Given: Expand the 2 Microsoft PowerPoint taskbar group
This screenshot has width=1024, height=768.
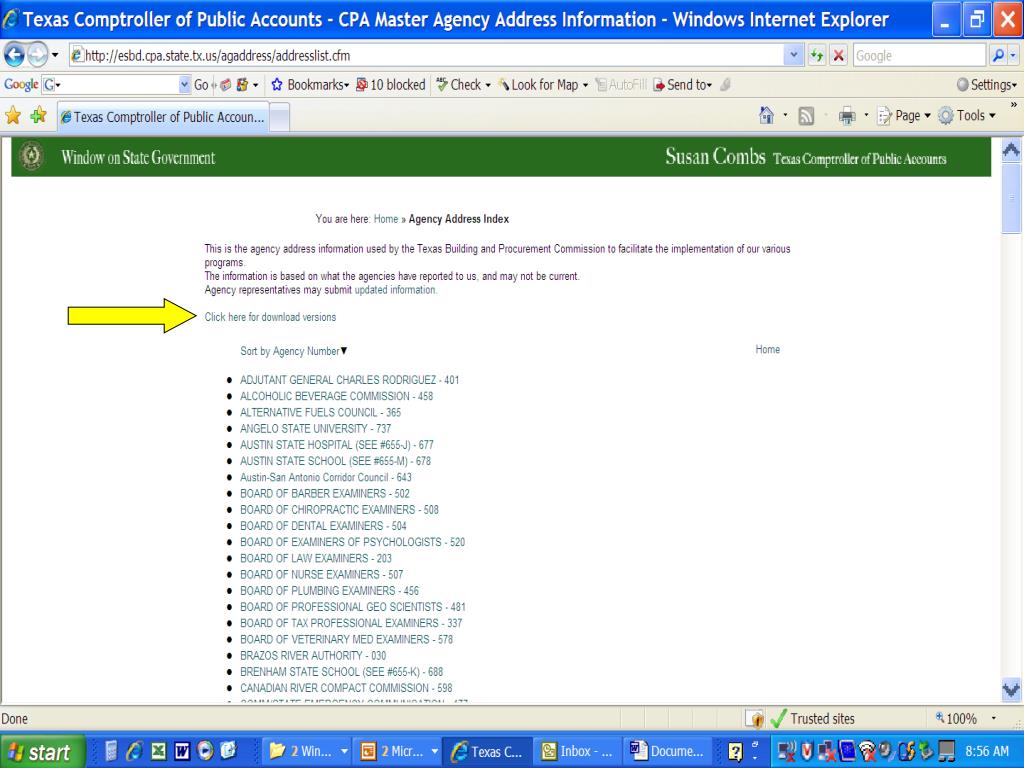Looking at the screenshot, I should tap(397, 752).
